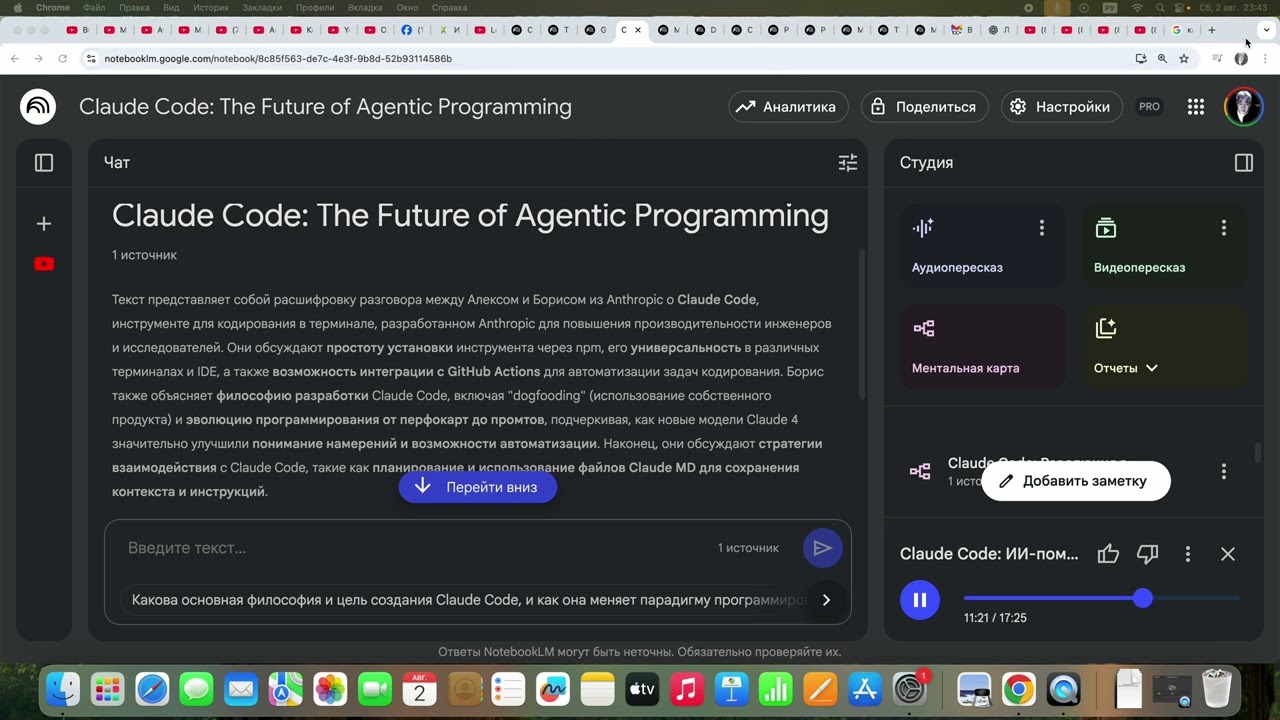This screenshot has width=1280, height=720.
Task: Click the Chrome menu in macOS menu bar
Action: tap(53, 7)
